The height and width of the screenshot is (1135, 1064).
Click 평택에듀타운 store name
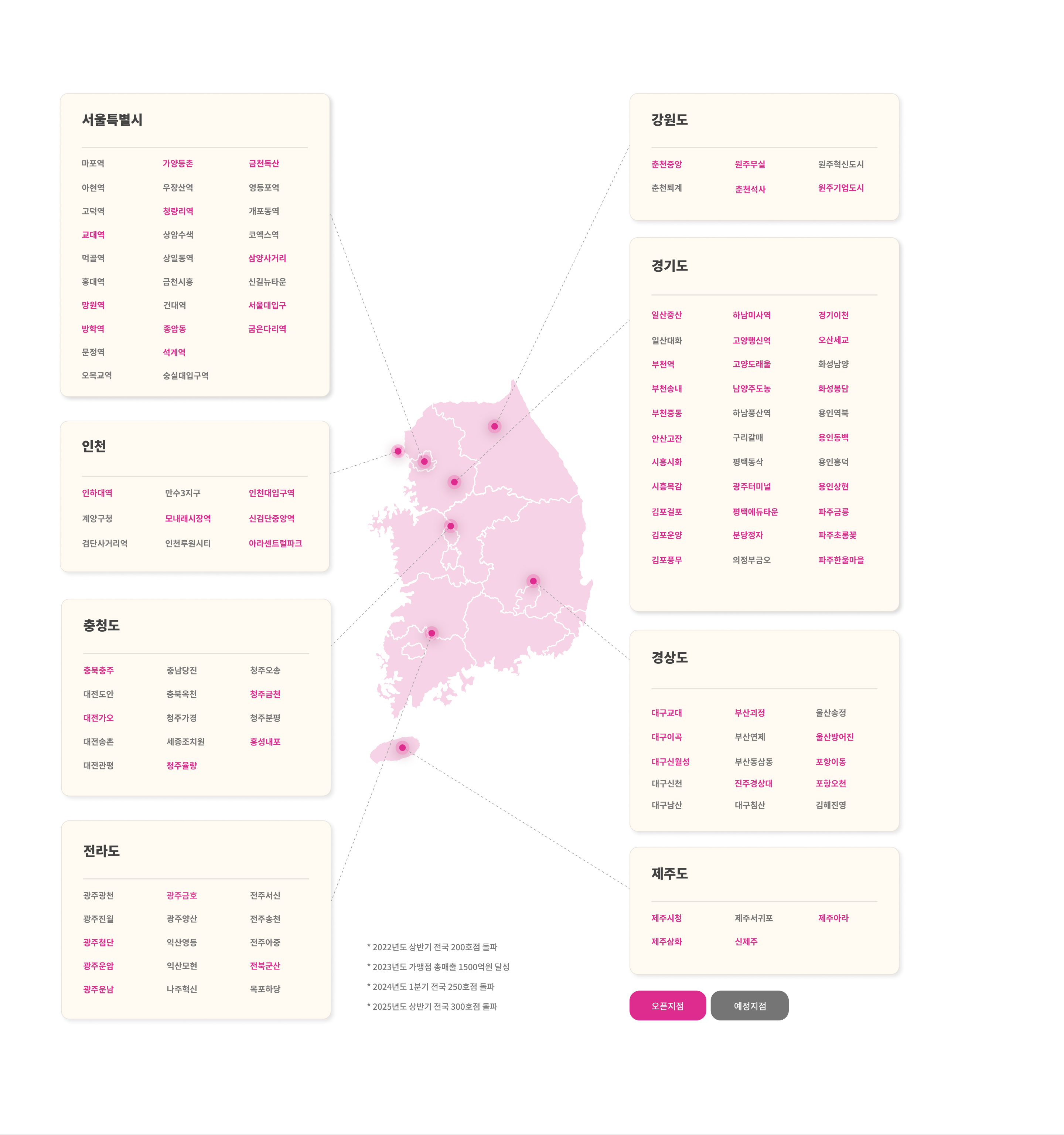click(x=755, y=512)
